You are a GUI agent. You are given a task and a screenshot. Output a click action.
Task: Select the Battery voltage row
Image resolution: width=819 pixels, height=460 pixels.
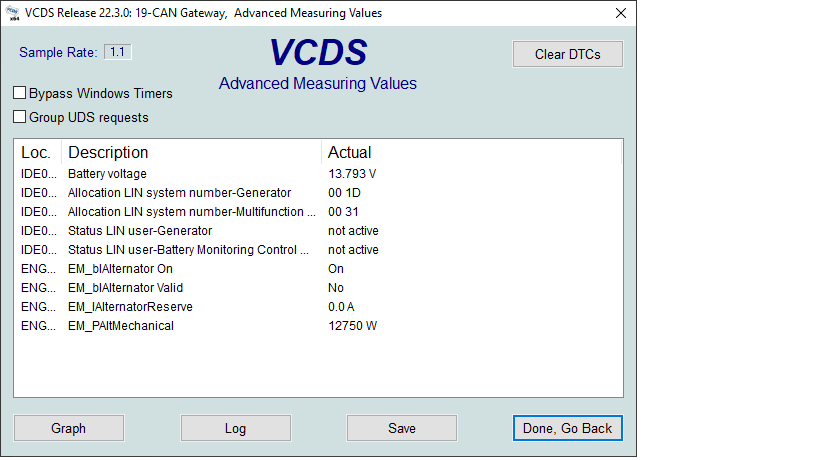[x=318, y=174]
